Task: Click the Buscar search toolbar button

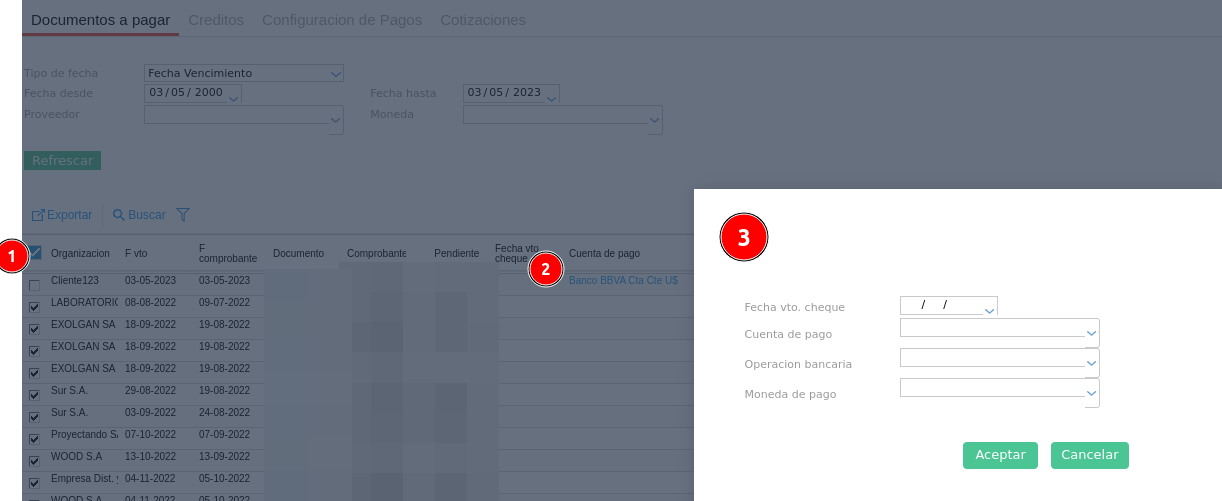Action: (x=139, y=215)
